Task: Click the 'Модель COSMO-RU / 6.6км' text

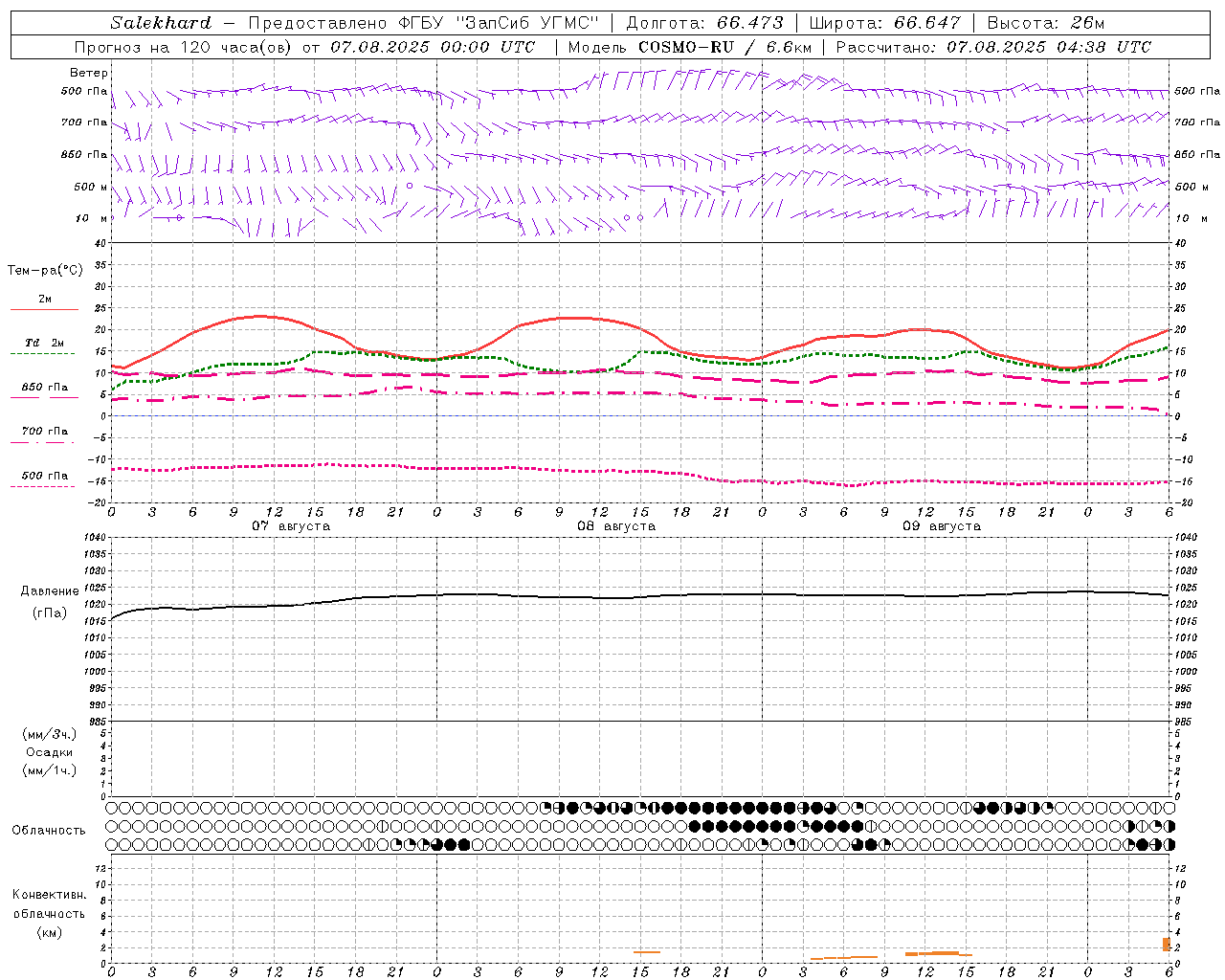Action: pyautogui.click(x=689, y=47)
